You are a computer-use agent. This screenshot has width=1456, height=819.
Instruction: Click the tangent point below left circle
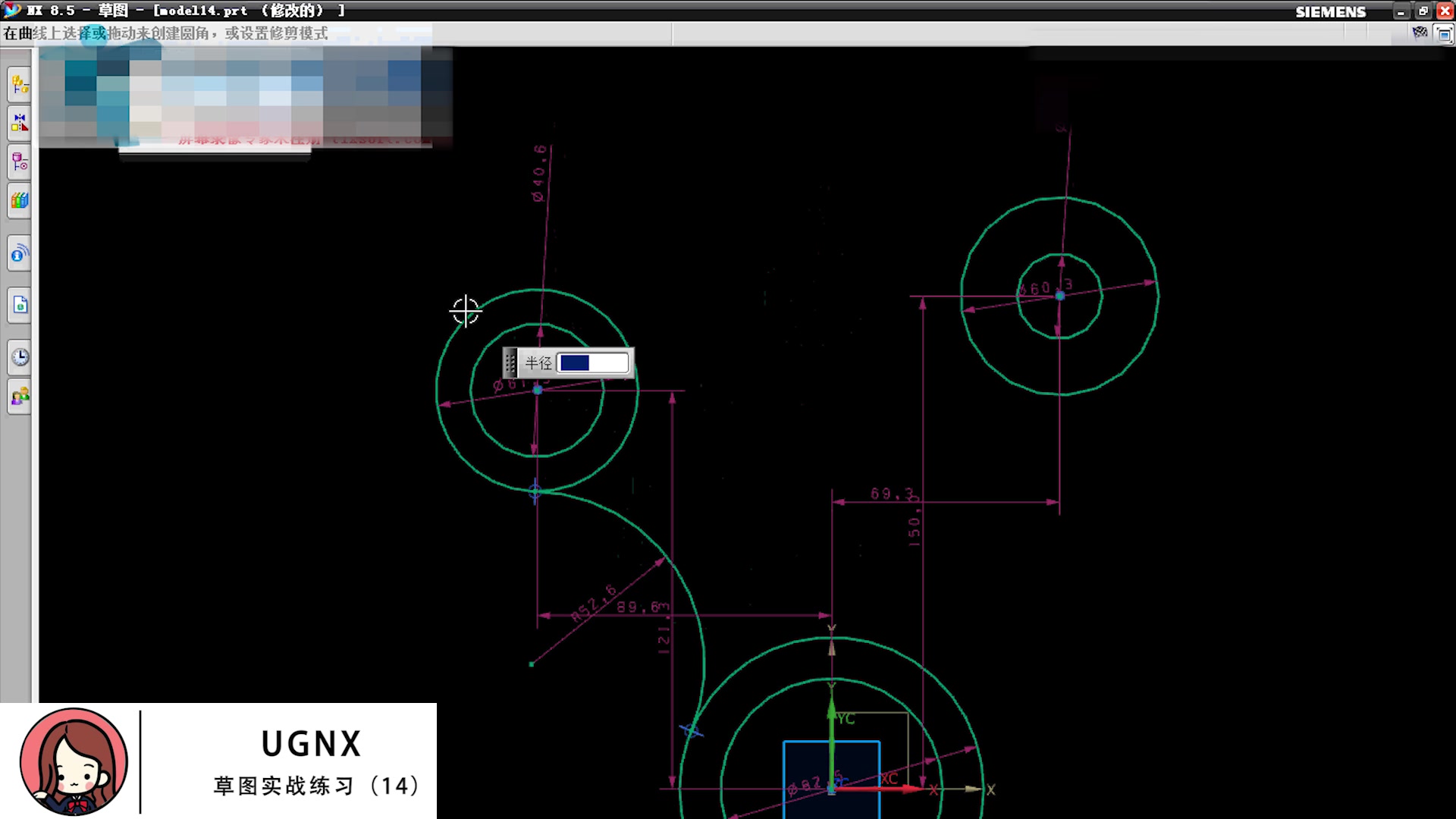click(x=535, y=491)
